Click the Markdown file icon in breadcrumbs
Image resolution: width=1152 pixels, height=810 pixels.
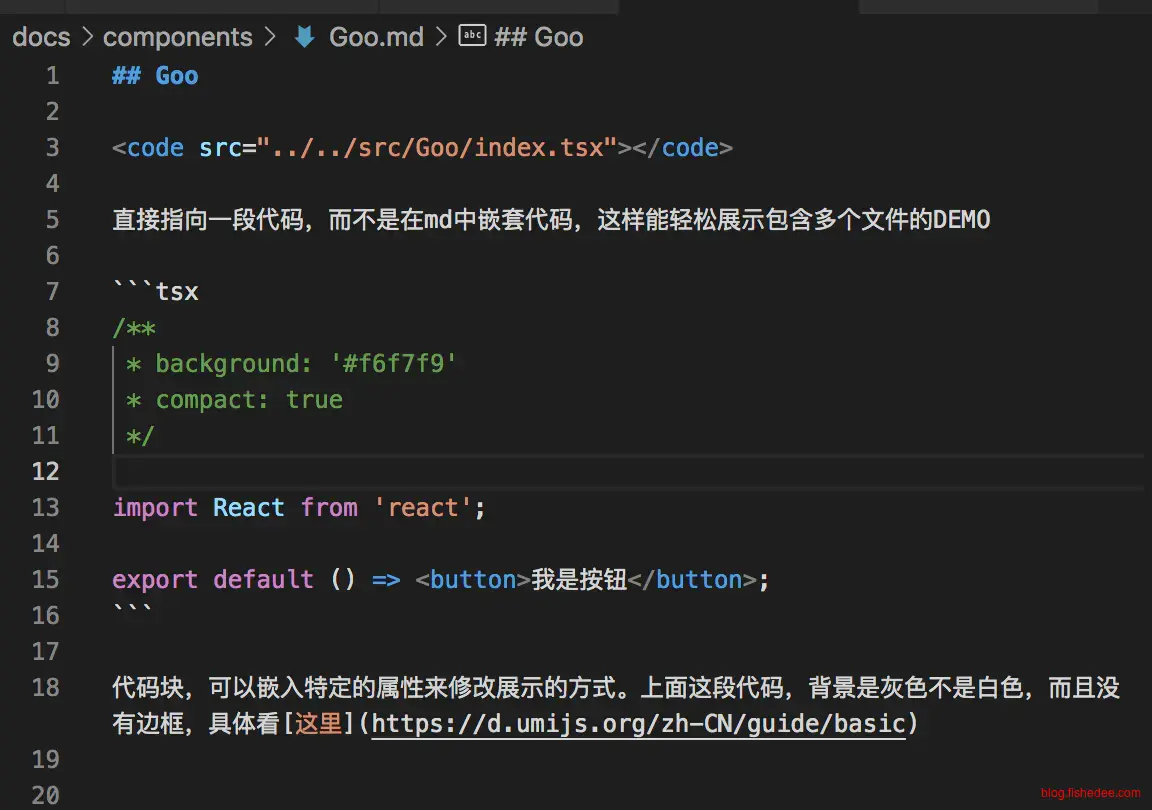[304, 37]
